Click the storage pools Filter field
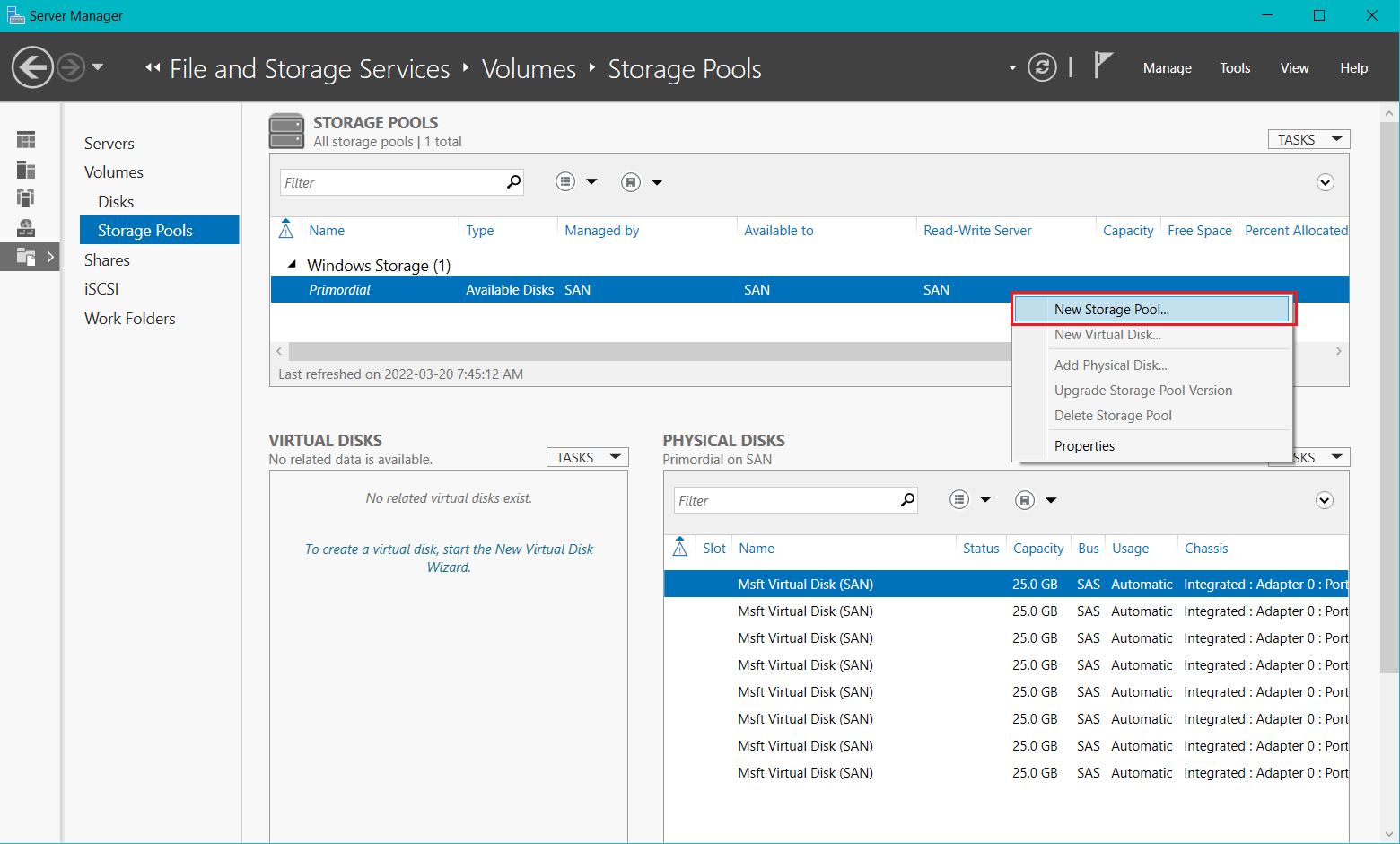Image resolution: width=1400 pixels, height=844 pixels. pos(391,182)
